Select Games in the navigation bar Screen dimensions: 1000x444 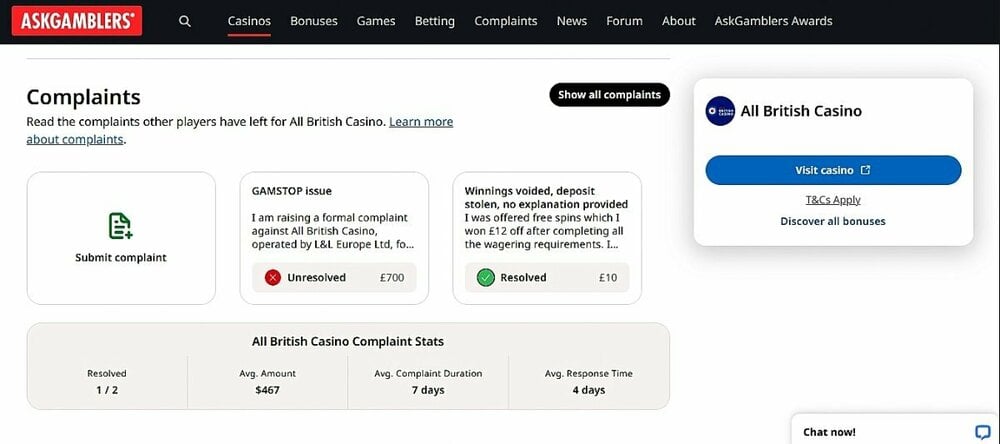tap(376, 21)
